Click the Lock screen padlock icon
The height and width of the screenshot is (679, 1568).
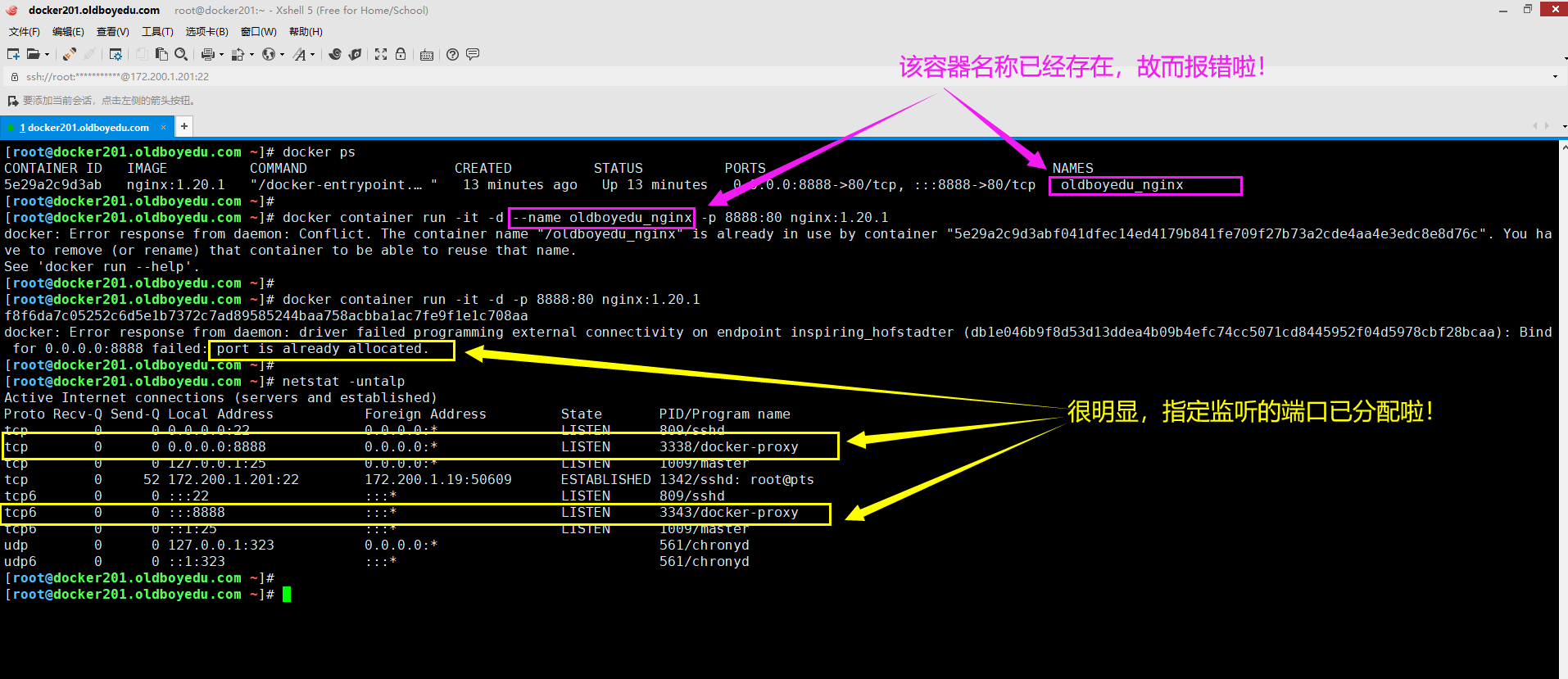401,54
